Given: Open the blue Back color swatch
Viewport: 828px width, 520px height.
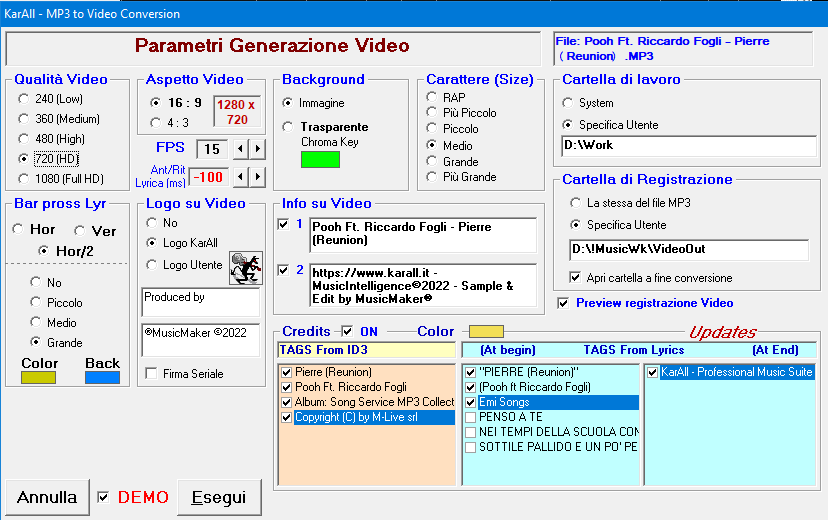Looking at the screenshot, I should 102,377.
